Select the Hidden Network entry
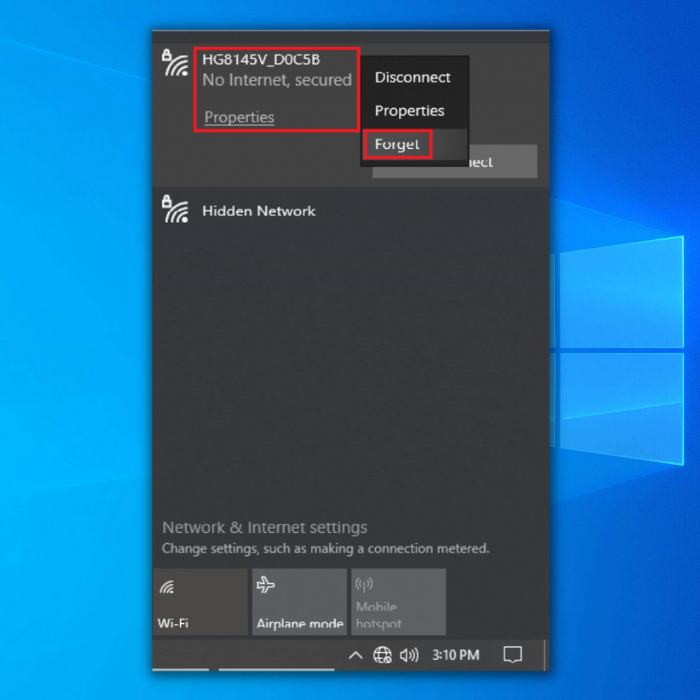 click(350, 211)
